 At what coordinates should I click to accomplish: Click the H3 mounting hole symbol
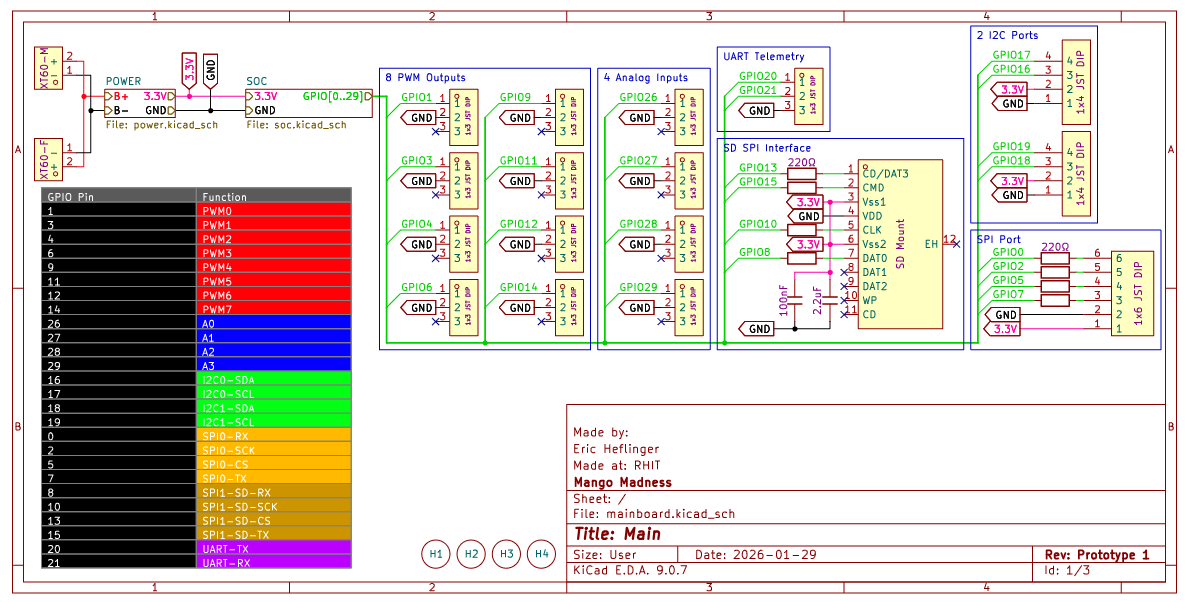click(x=506, y=554)
